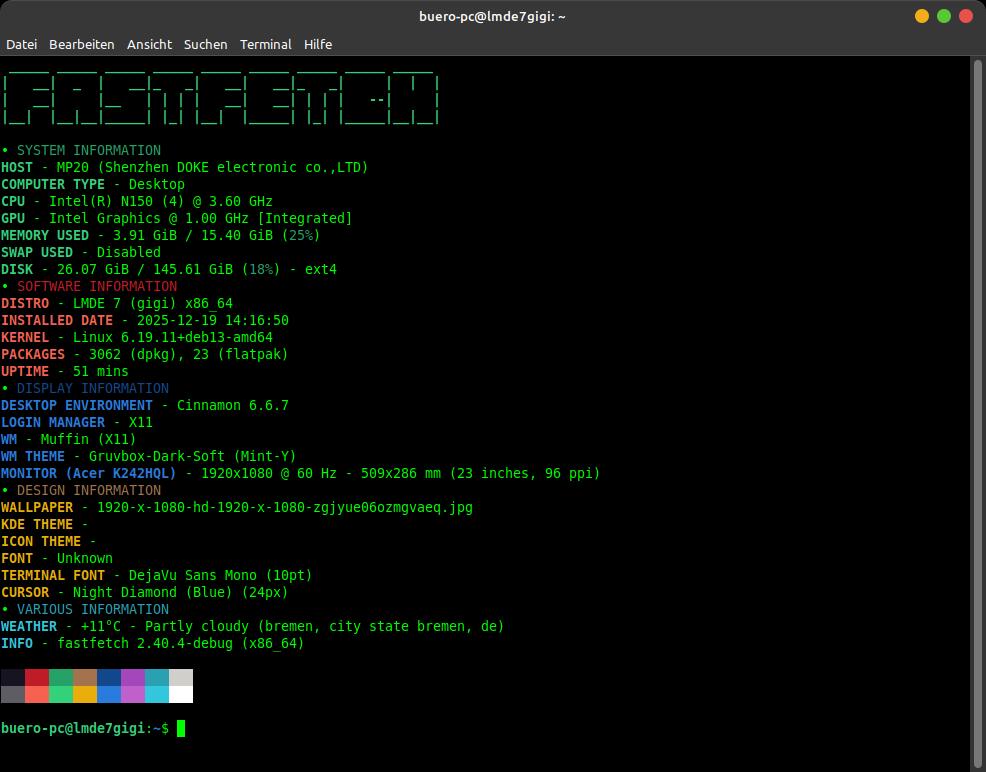Click the DISPLAY INFORMATION heading
The width and height of the screenshot is (986, 772).
coord(92,388)
